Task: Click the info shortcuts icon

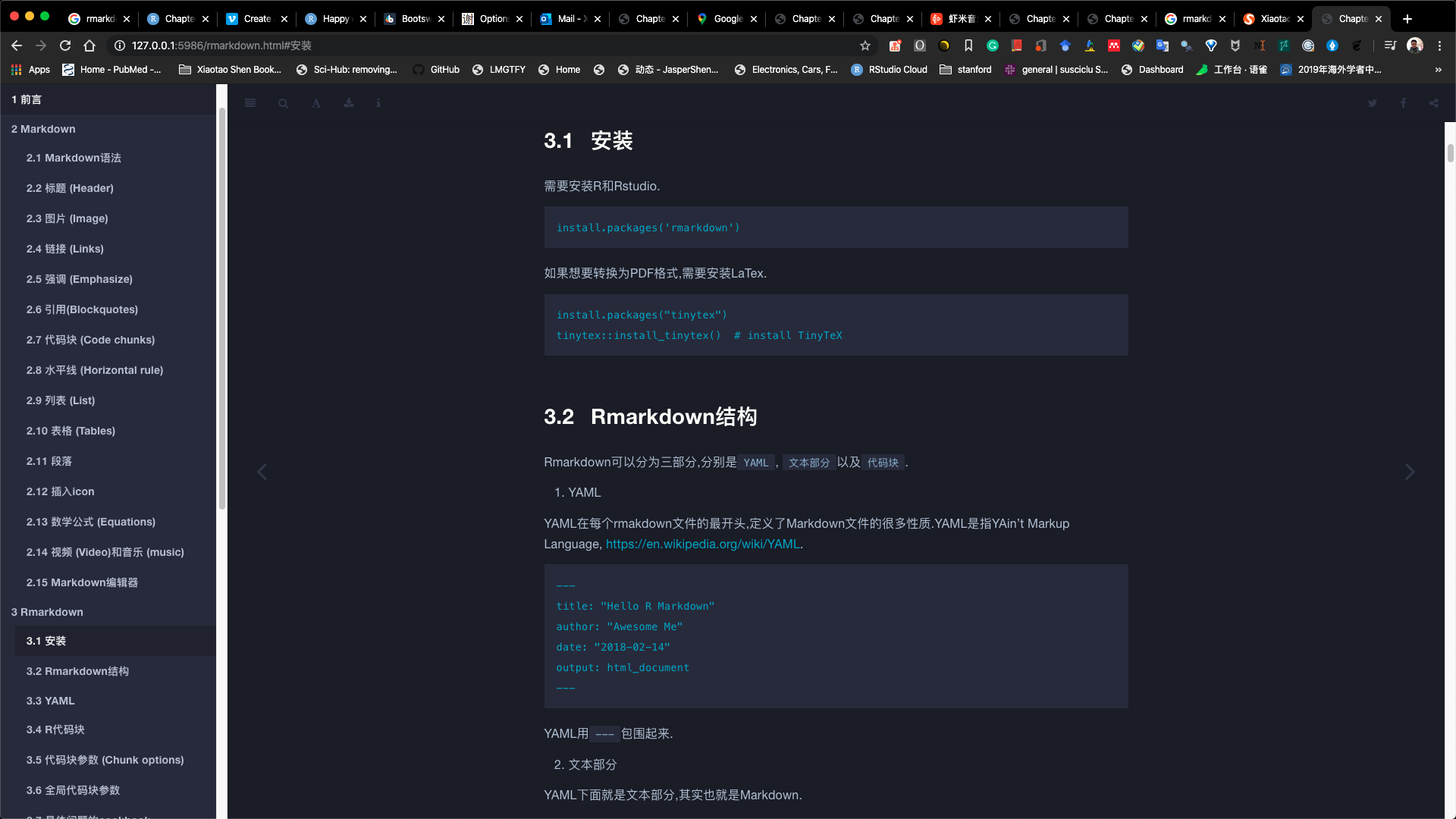Action: coord(378,103)
